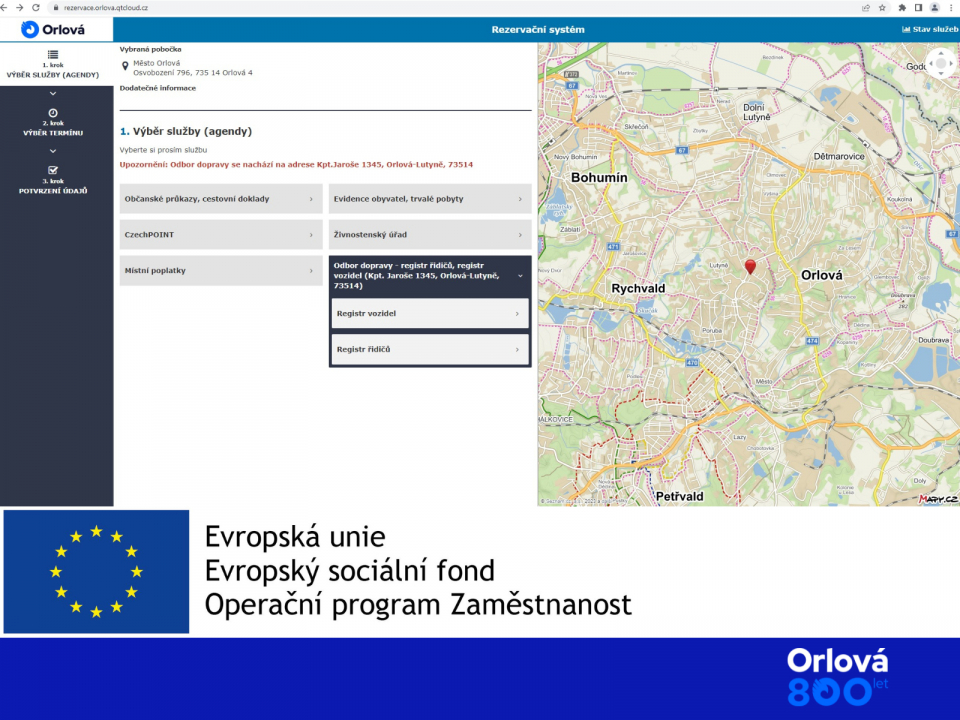
Task: Click the clock icon for step 2
Action: coord(53,113)
